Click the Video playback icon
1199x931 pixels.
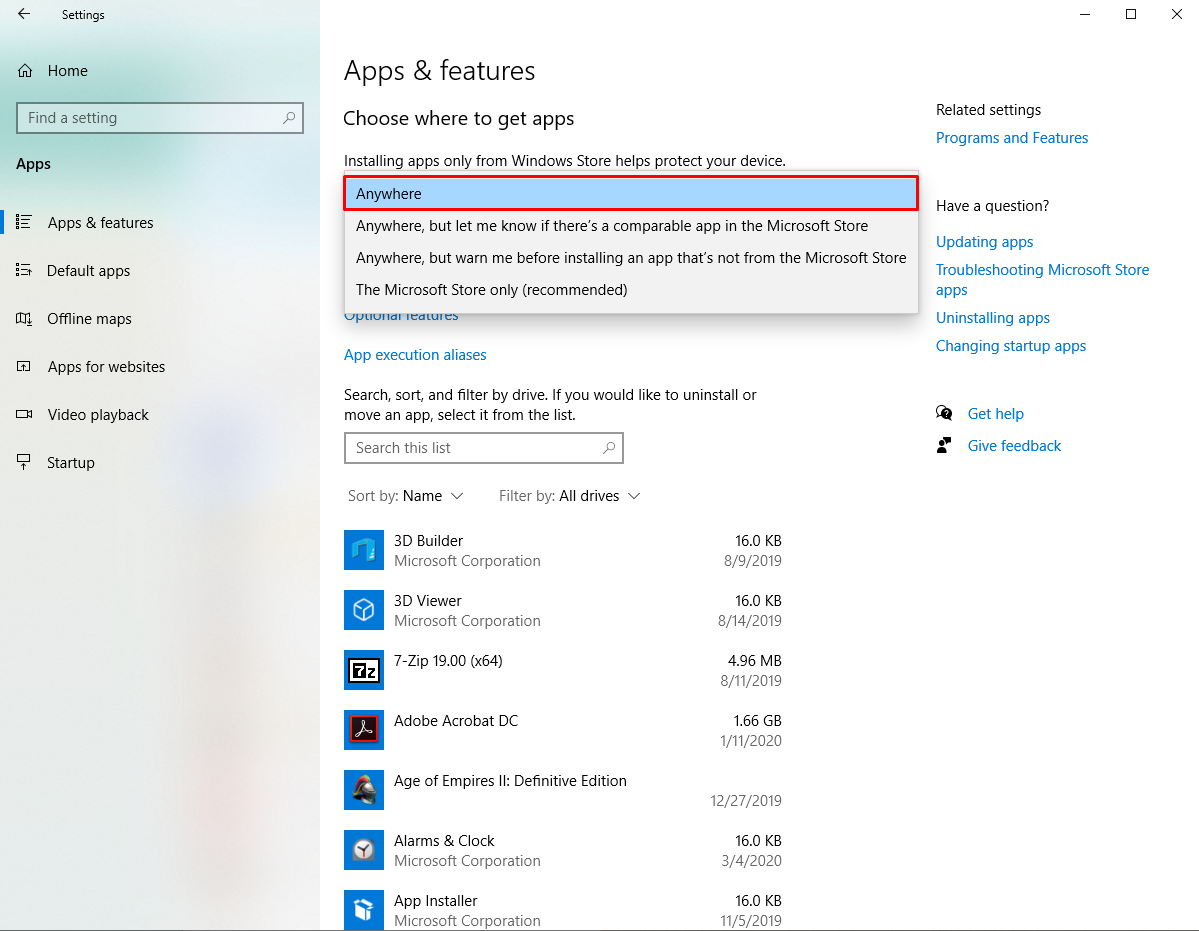click(24, 414)
